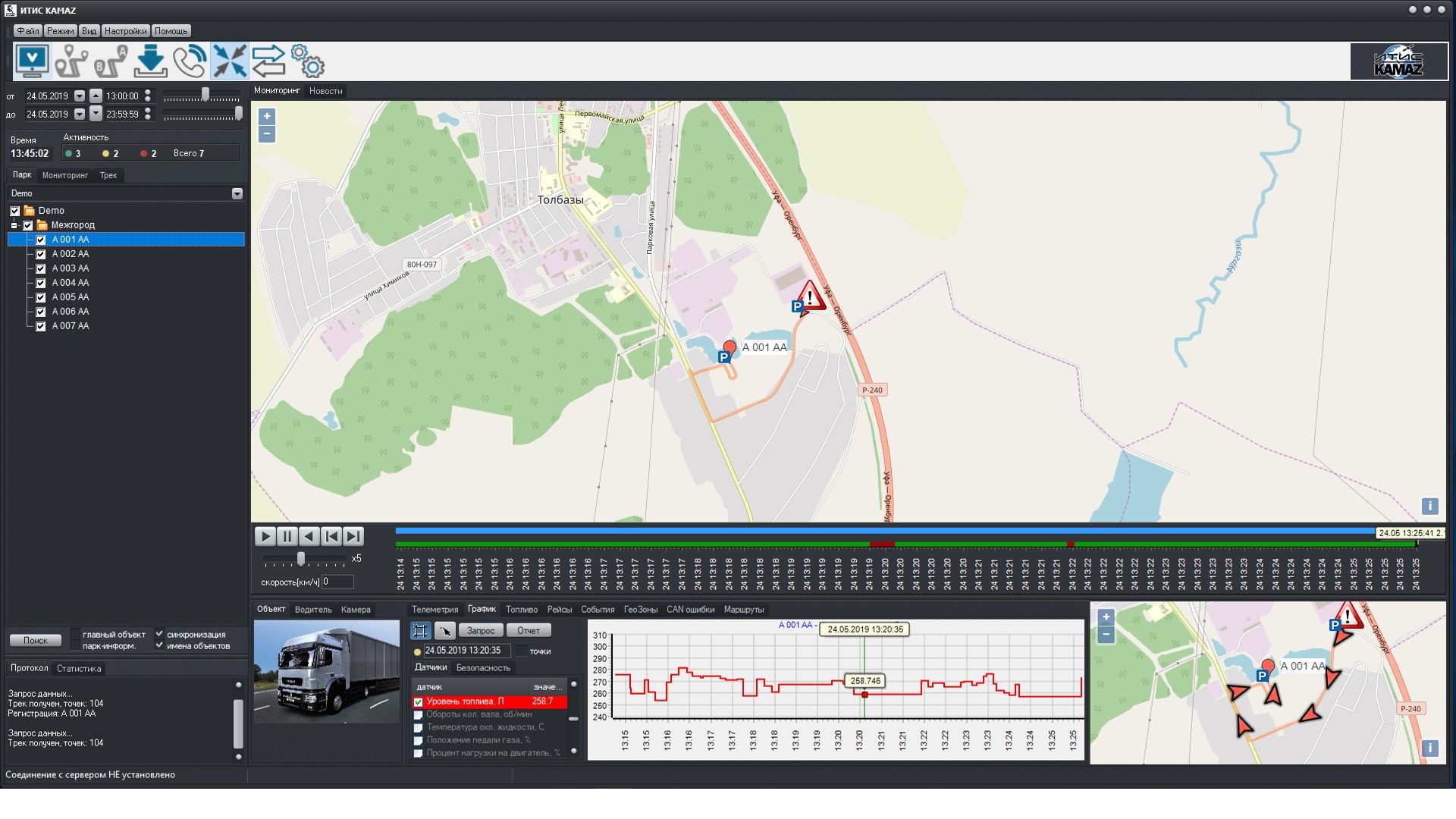This screenshot has width=1456, height=819.
Task: Select the monitor screen toolbar icon
Action: 33,61
